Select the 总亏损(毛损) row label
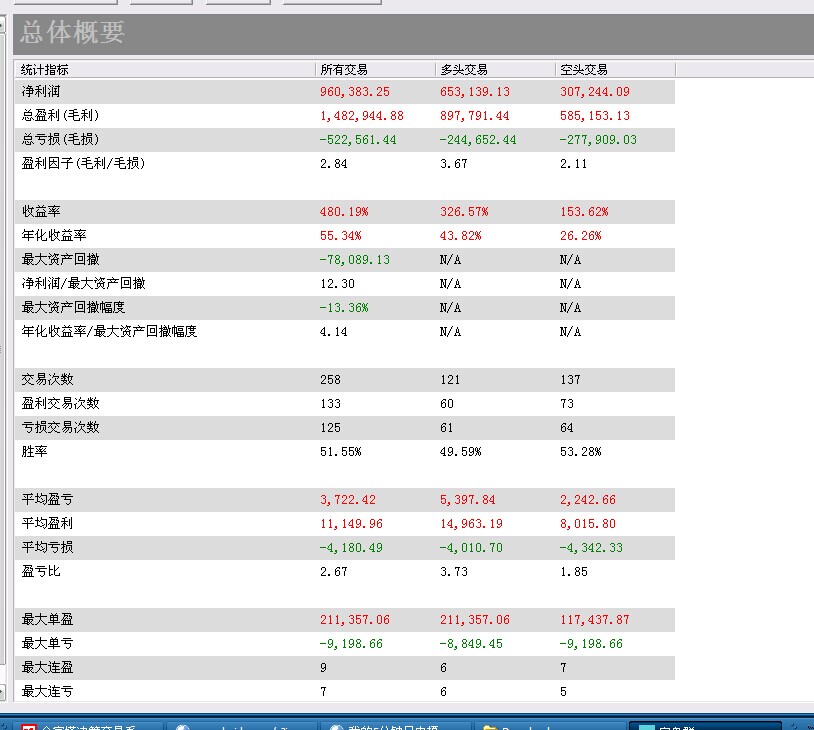This screenshot has height=730, width=814. pyautogui.click(x=60, y=139)
